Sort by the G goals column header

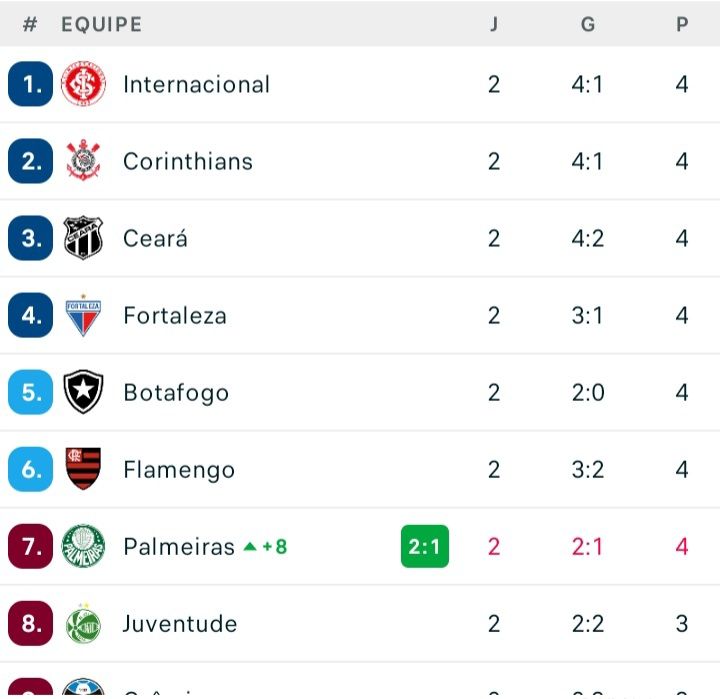click(x=588, y=24)
